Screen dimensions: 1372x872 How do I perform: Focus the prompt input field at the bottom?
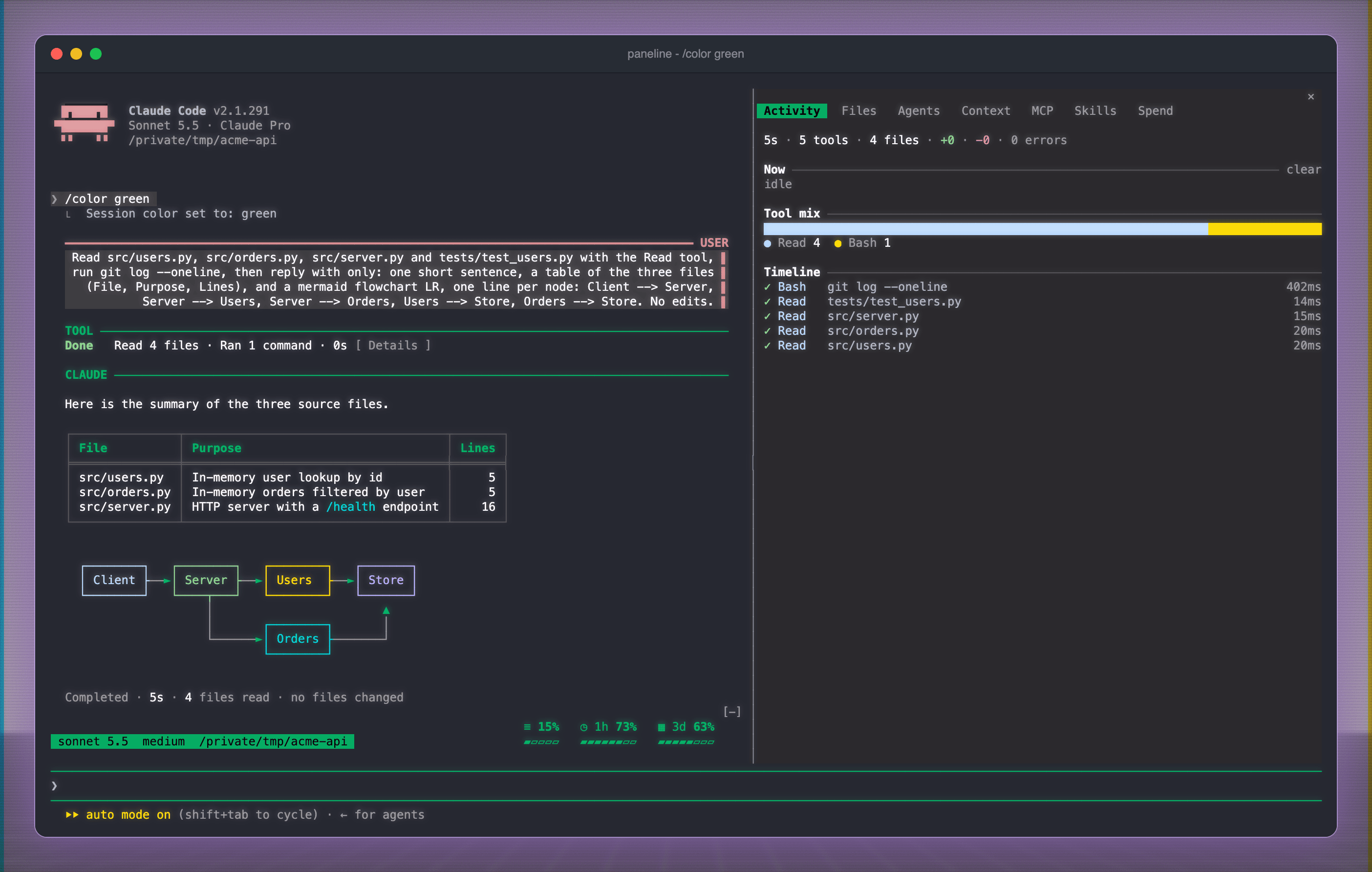pyautogui.click(x=686, y=786)
